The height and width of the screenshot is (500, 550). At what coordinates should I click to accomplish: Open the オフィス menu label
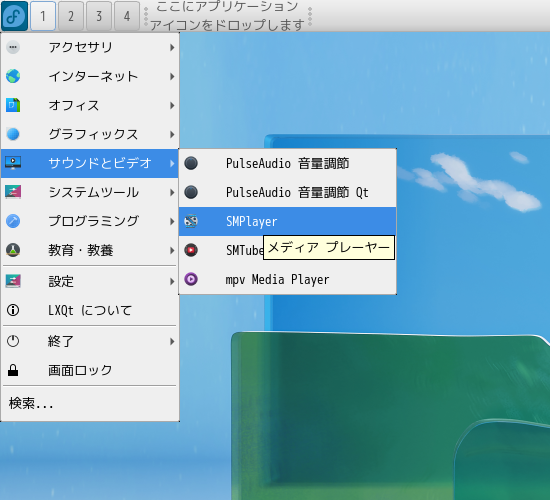point(74,105)
